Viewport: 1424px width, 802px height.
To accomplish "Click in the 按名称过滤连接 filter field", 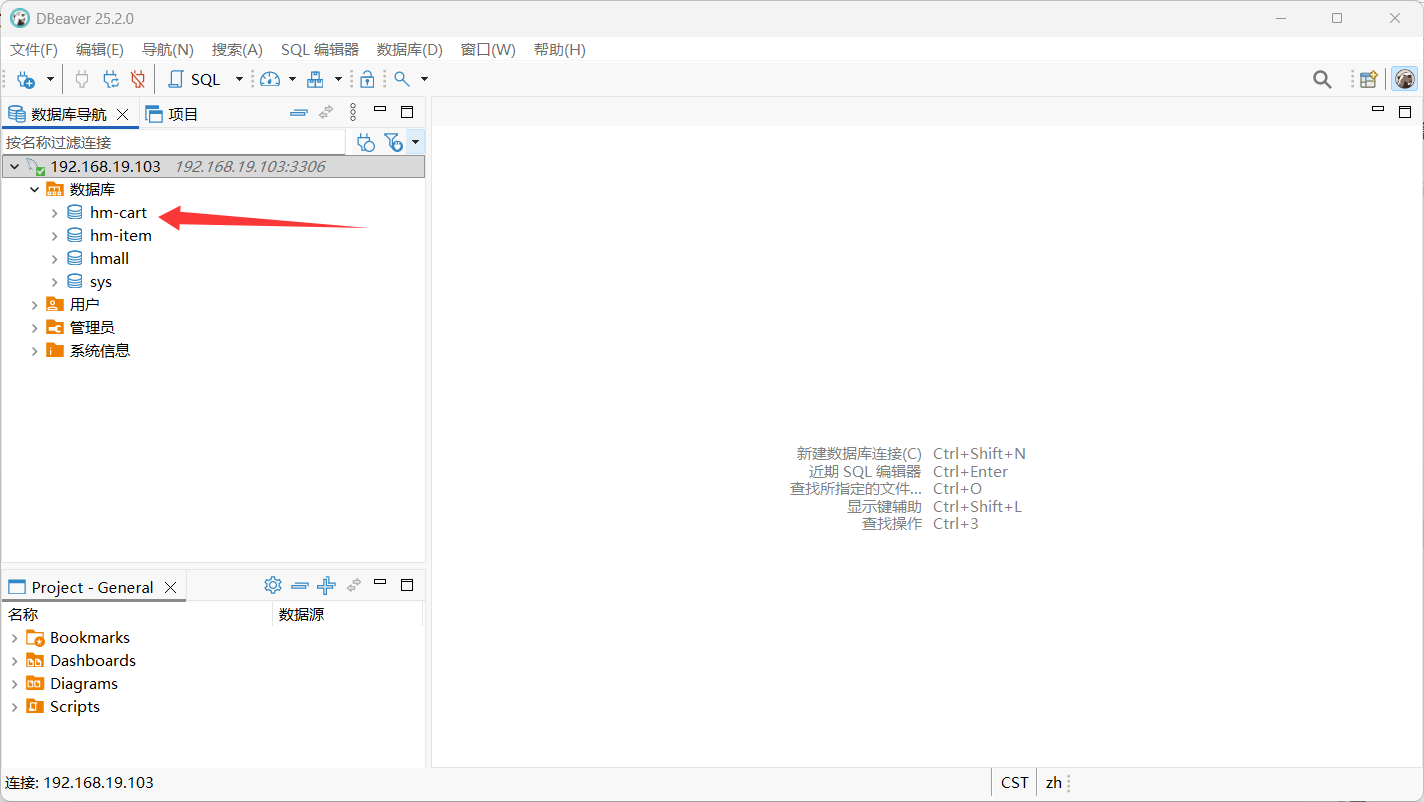I will (170, 142).
